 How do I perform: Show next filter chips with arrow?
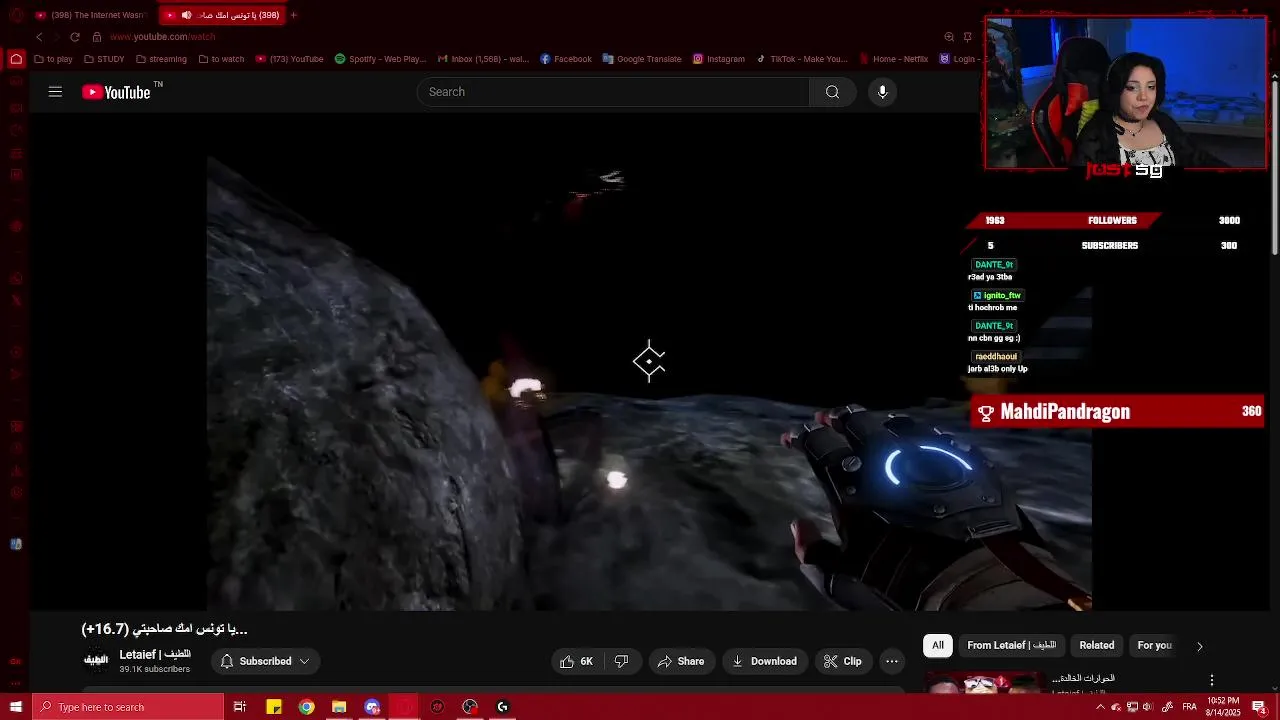(1200, 646)
